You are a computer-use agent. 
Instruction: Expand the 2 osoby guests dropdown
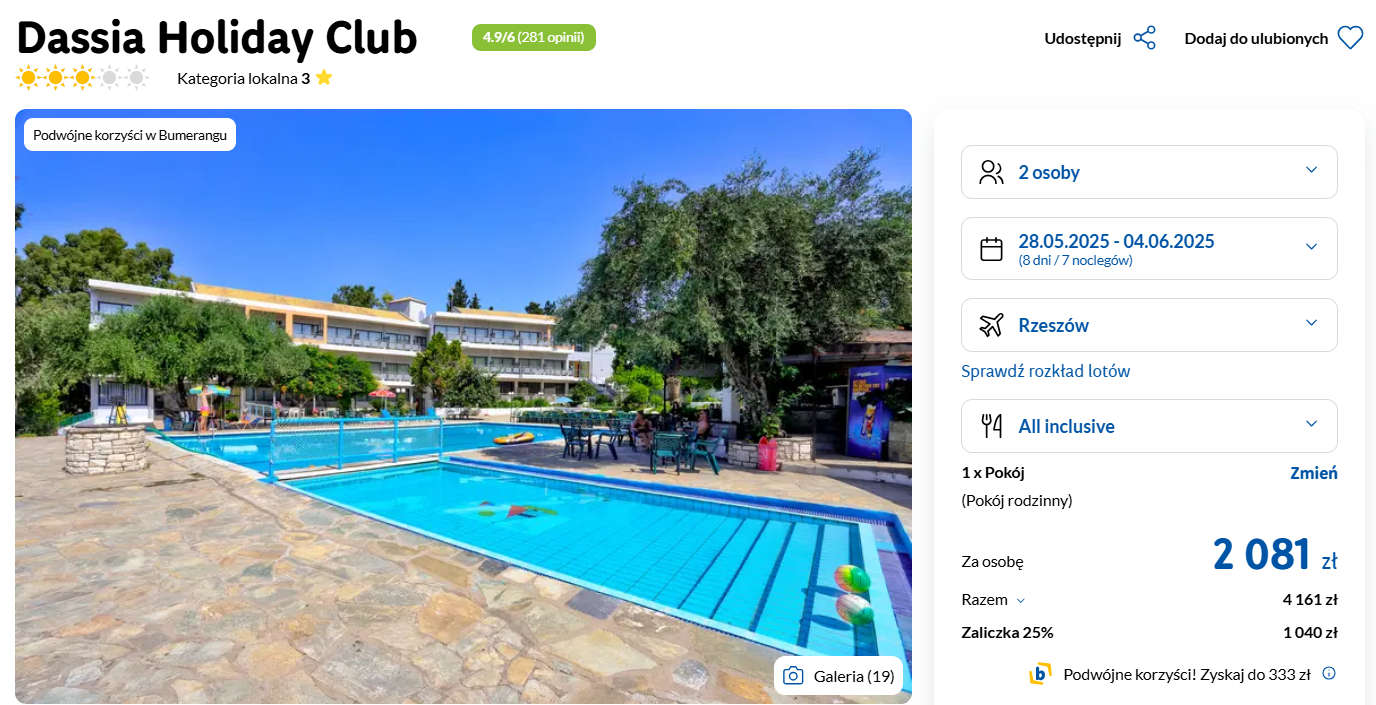point(1149,172)
